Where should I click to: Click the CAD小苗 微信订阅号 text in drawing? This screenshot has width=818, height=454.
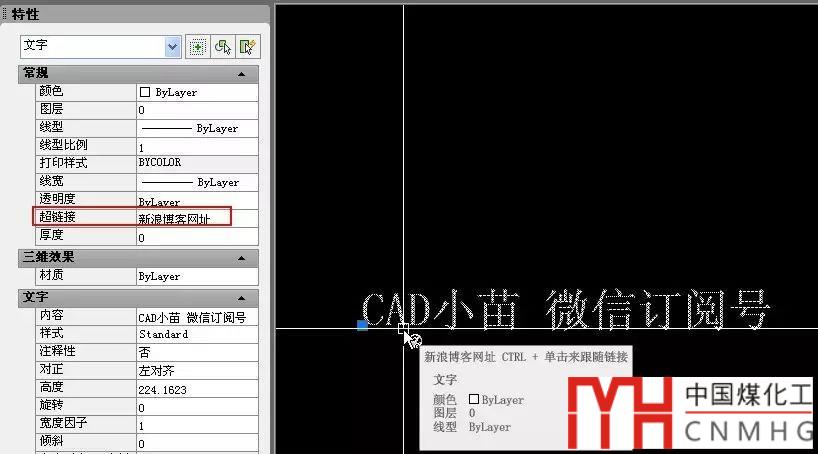[x=565, y=310]
